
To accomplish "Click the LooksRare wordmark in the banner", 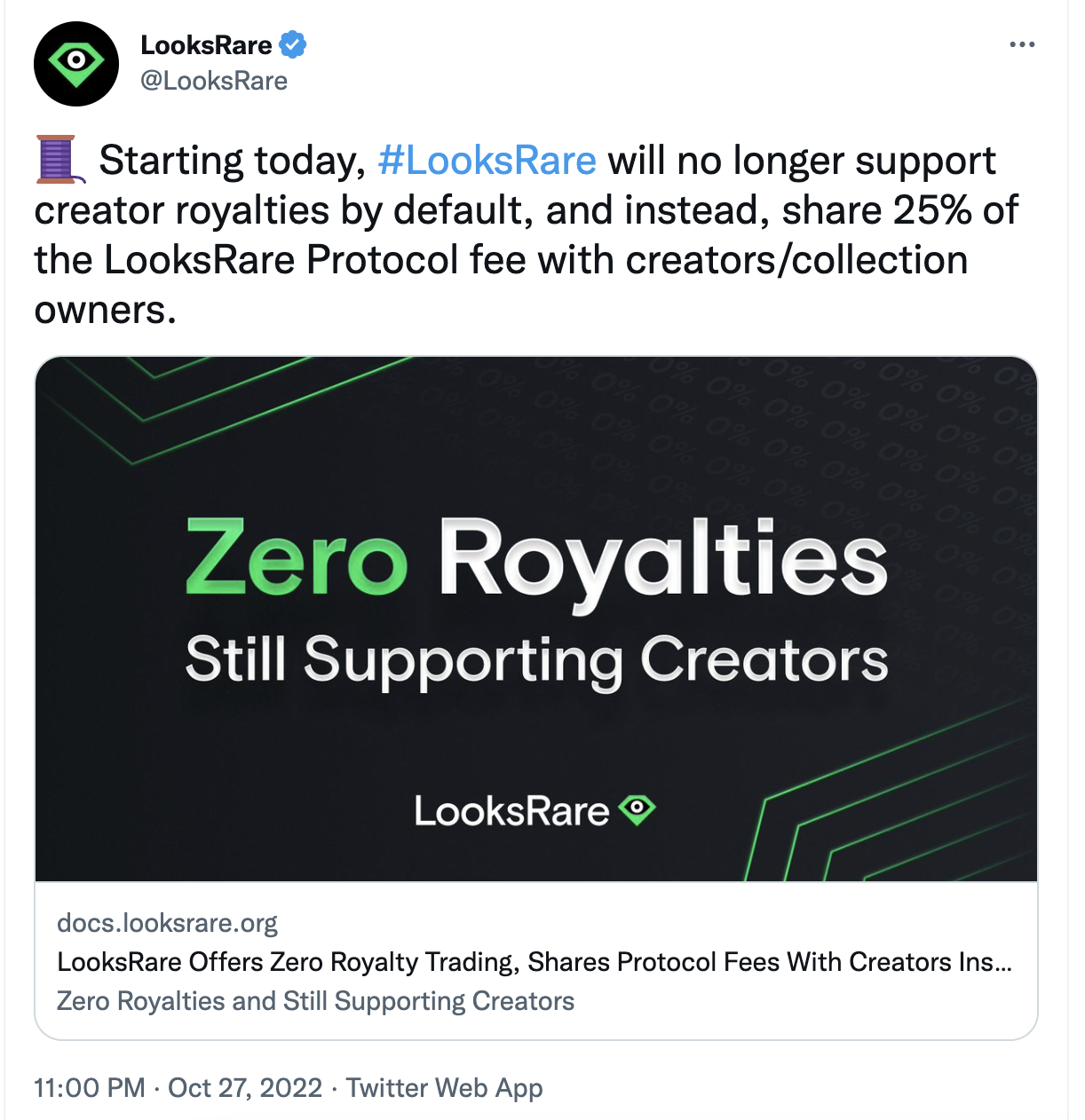I will coord(511,811).
